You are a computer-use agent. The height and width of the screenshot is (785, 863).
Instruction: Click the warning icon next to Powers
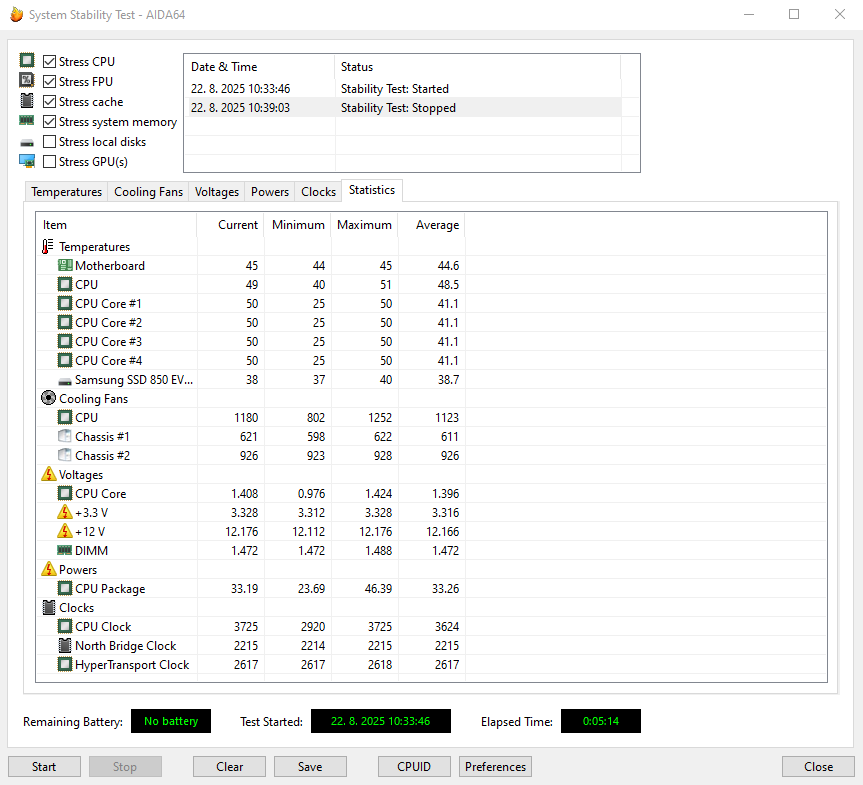[48, 569]
